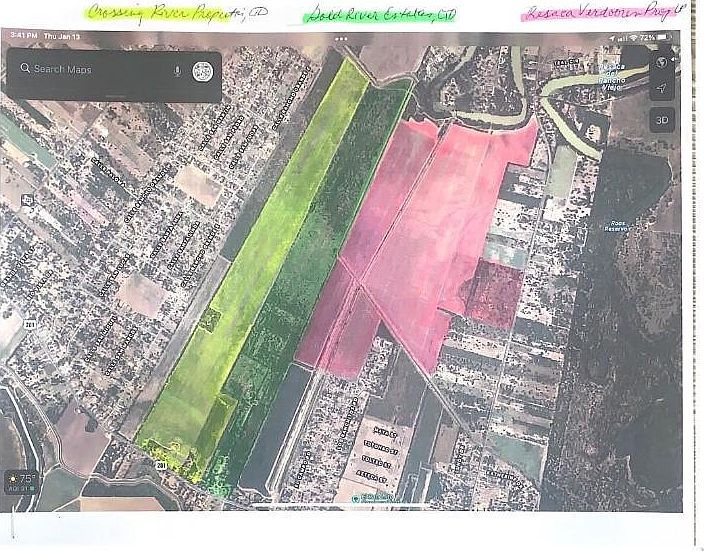This screenshot has width=704, height=551.
Task: Tap the 72% battery indicator
Action: 655,37
